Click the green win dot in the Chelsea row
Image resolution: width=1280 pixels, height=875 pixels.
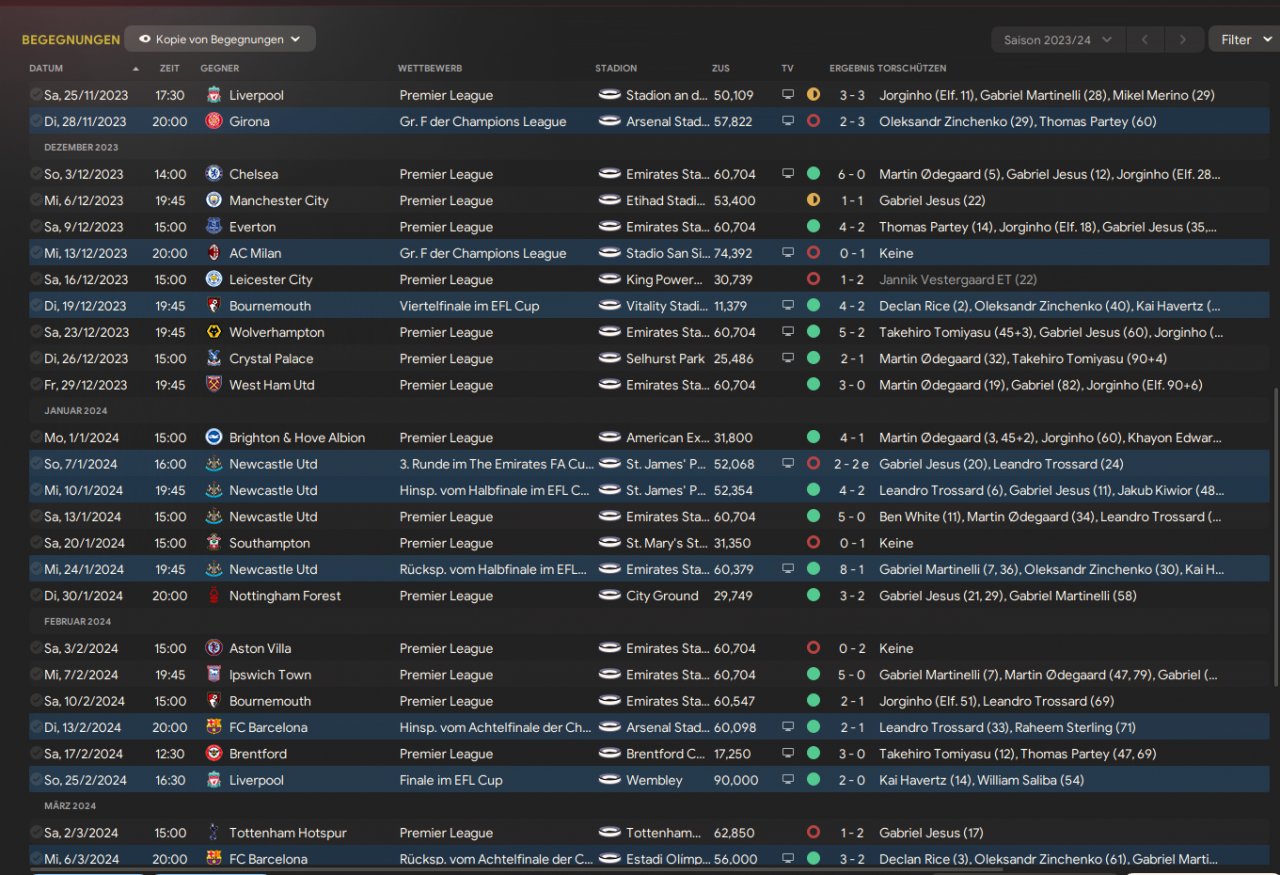coord(813,174)
